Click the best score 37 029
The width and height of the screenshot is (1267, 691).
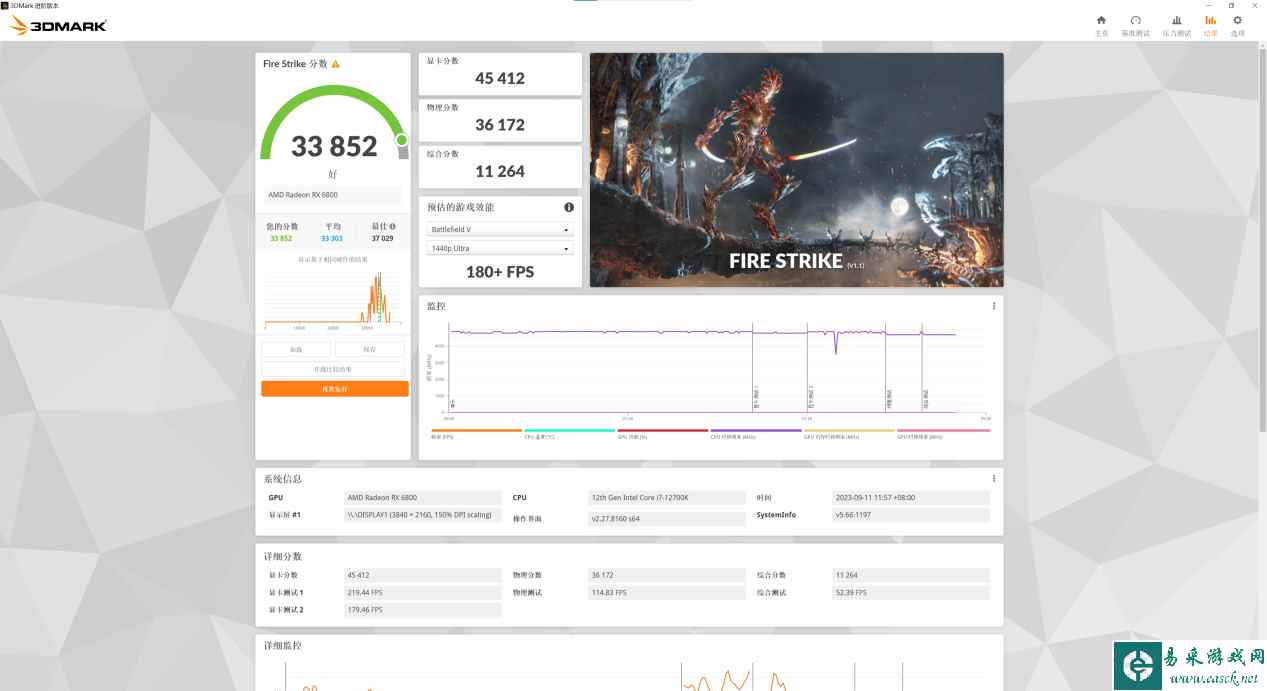pyautogui.click(x=382, y=239)
